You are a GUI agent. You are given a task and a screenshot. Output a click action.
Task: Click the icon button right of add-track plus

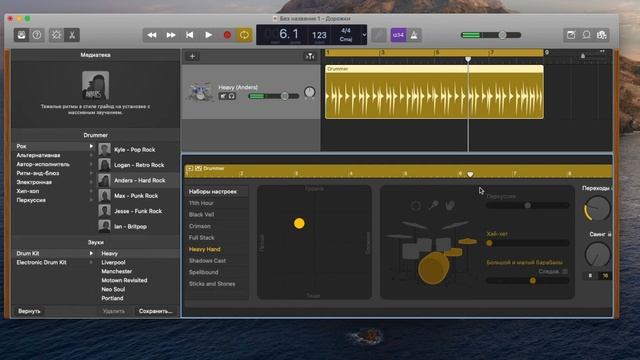click(x=310, y=56)
